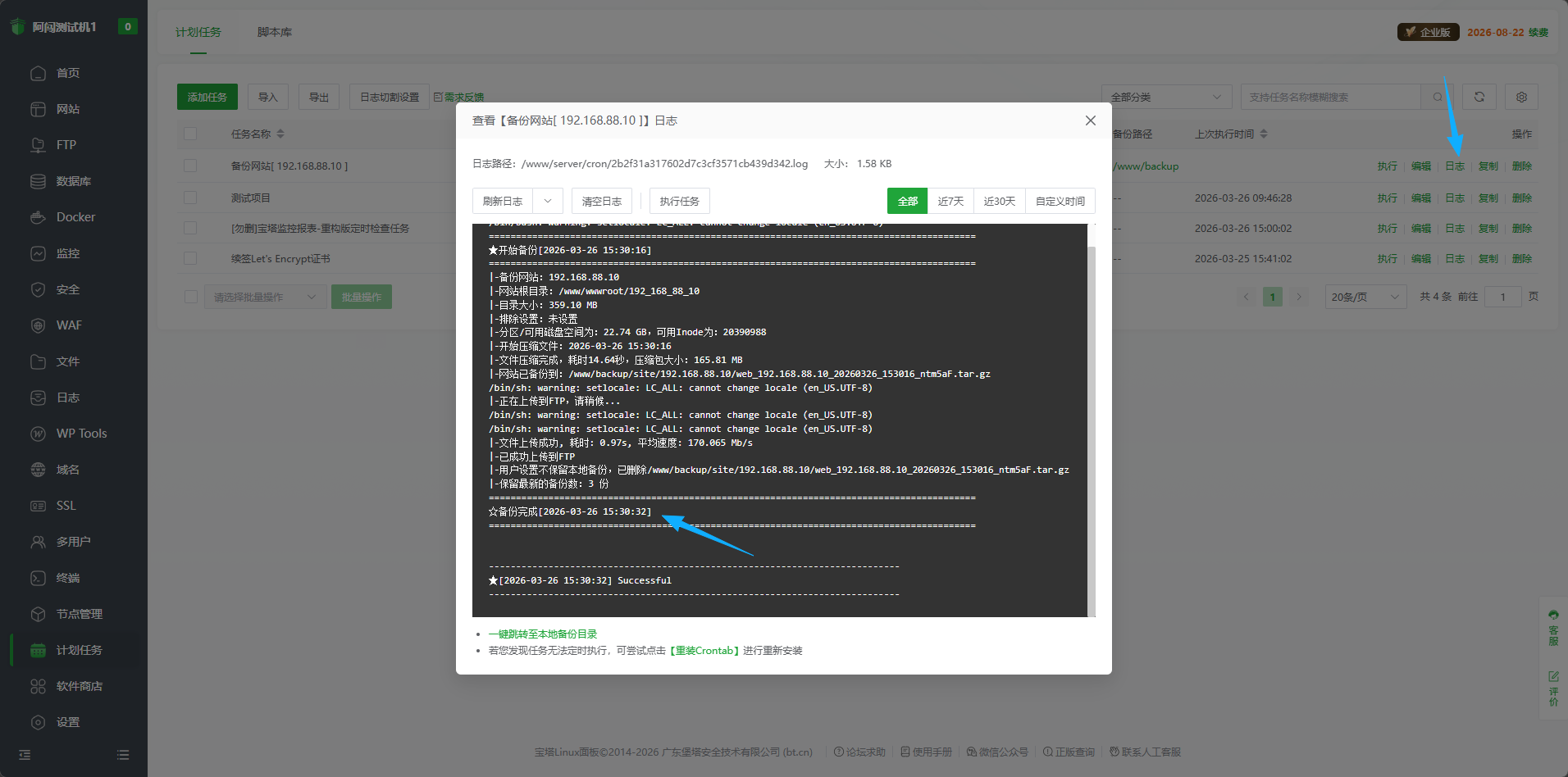The image size is (1568, 777).
Task: Toggle the select-all checkbox in table header
Action: (190, 134)
